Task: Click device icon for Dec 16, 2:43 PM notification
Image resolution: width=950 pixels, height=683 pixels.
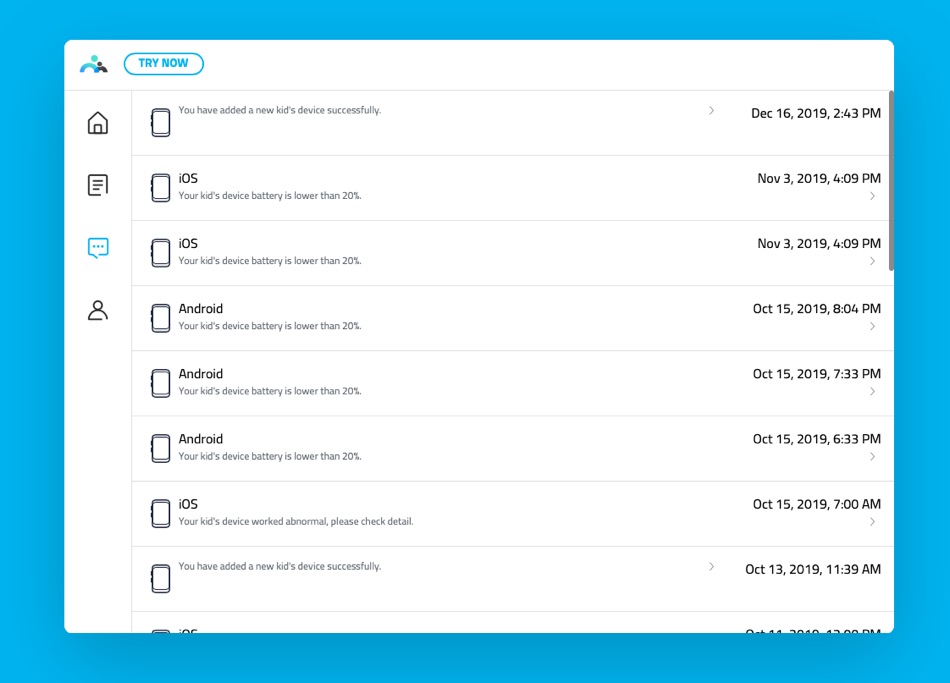Action: (161, 122)
